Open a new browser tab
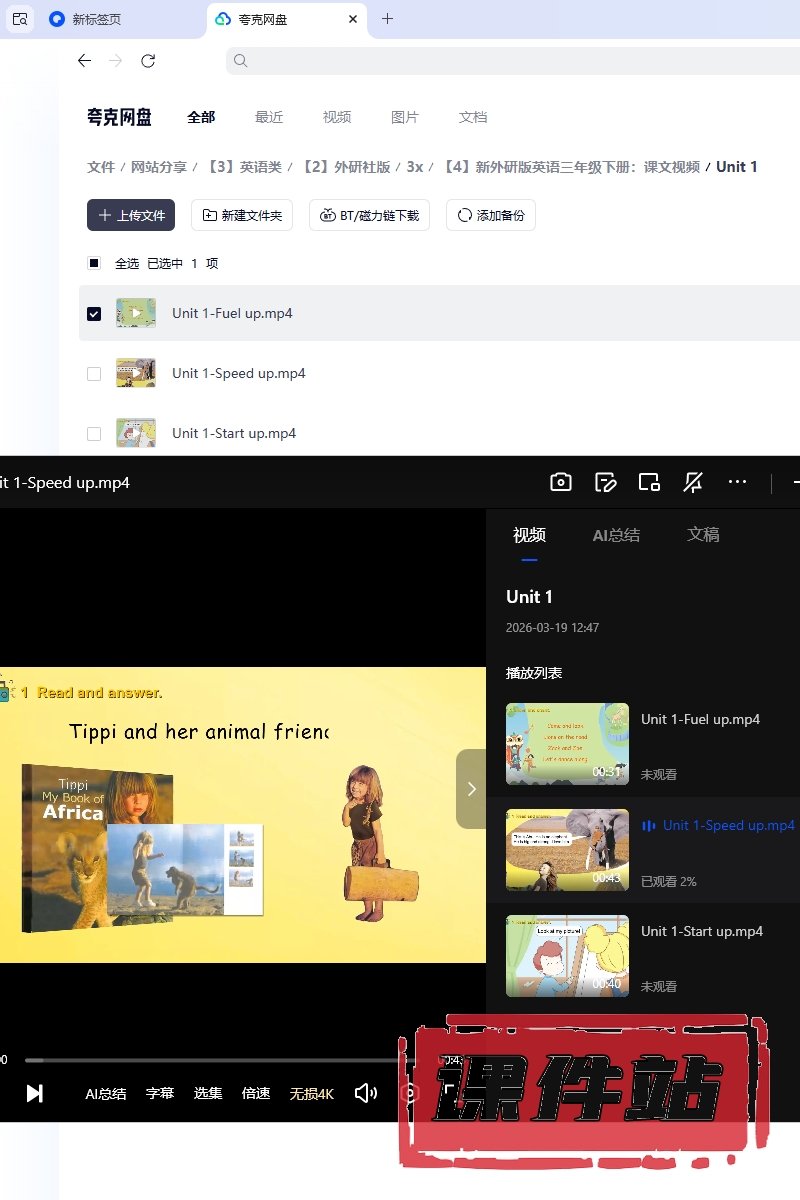Image resolution: width=800 pixels, height=1200 pixels. click(x=388, y=19)
